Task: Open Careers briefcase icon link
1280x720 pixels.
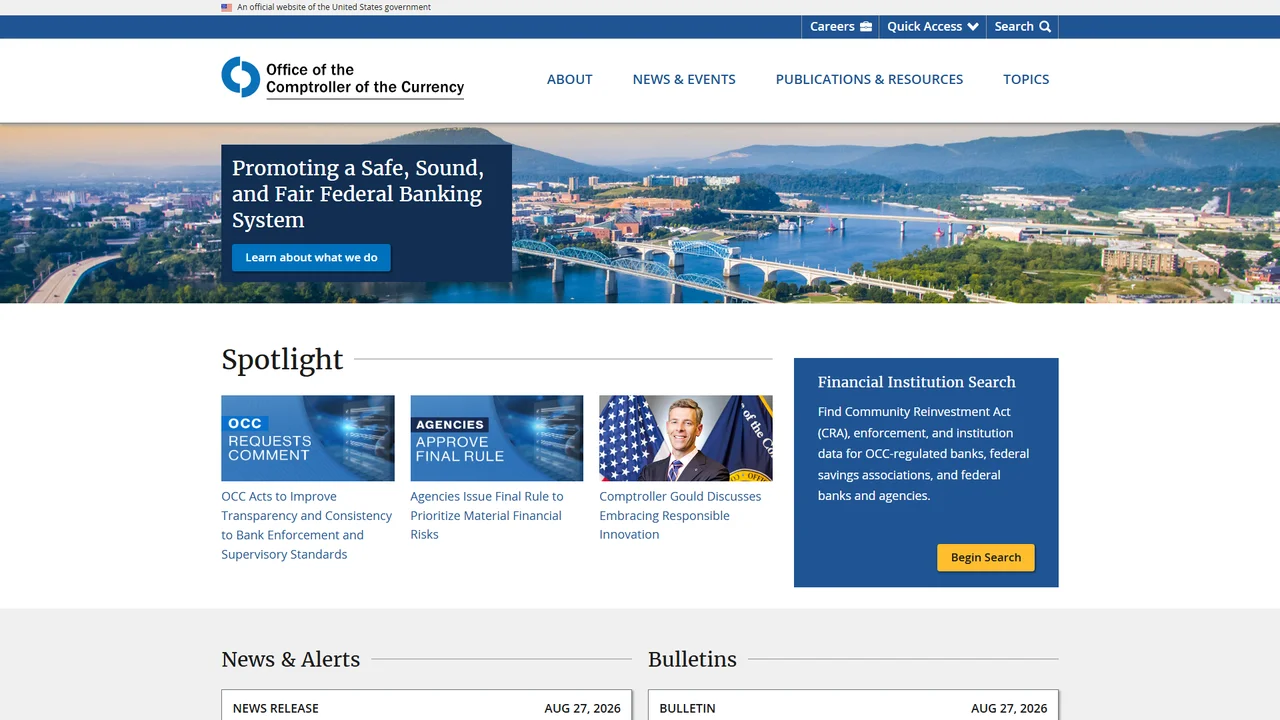Action: (x=866, y=27)
